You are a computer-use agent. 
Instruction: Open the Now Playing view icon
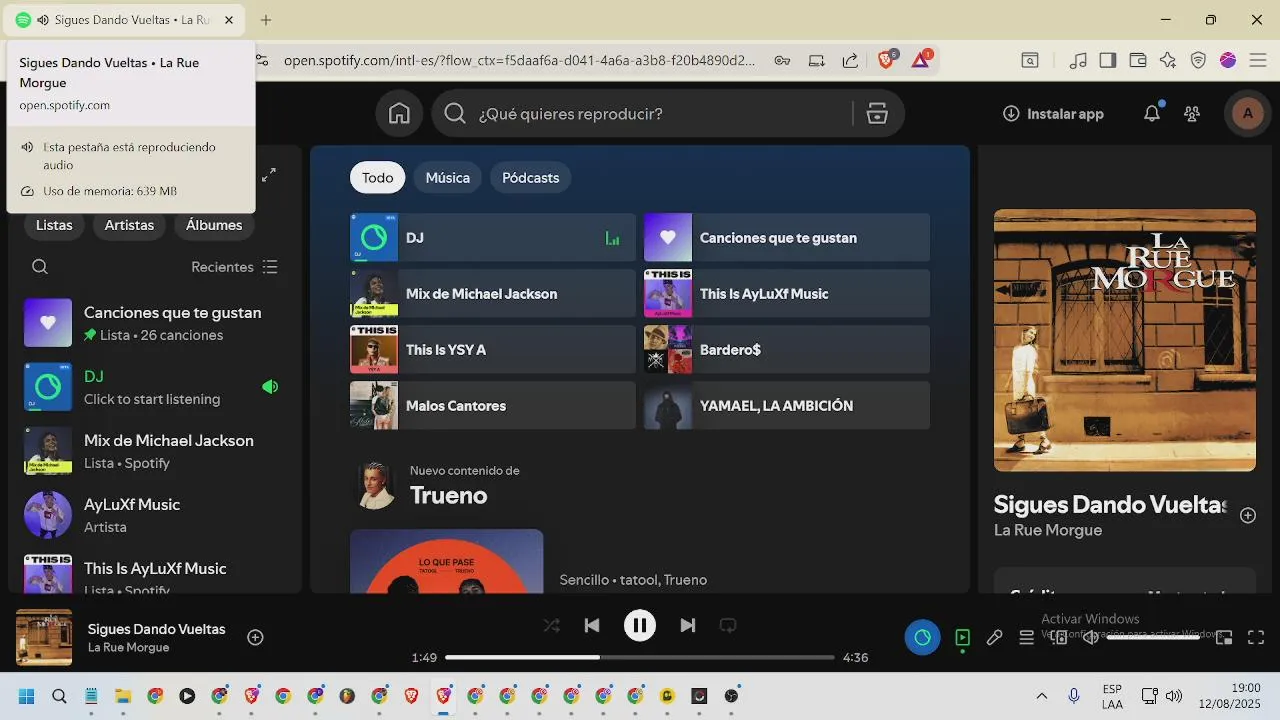[962, 637]
